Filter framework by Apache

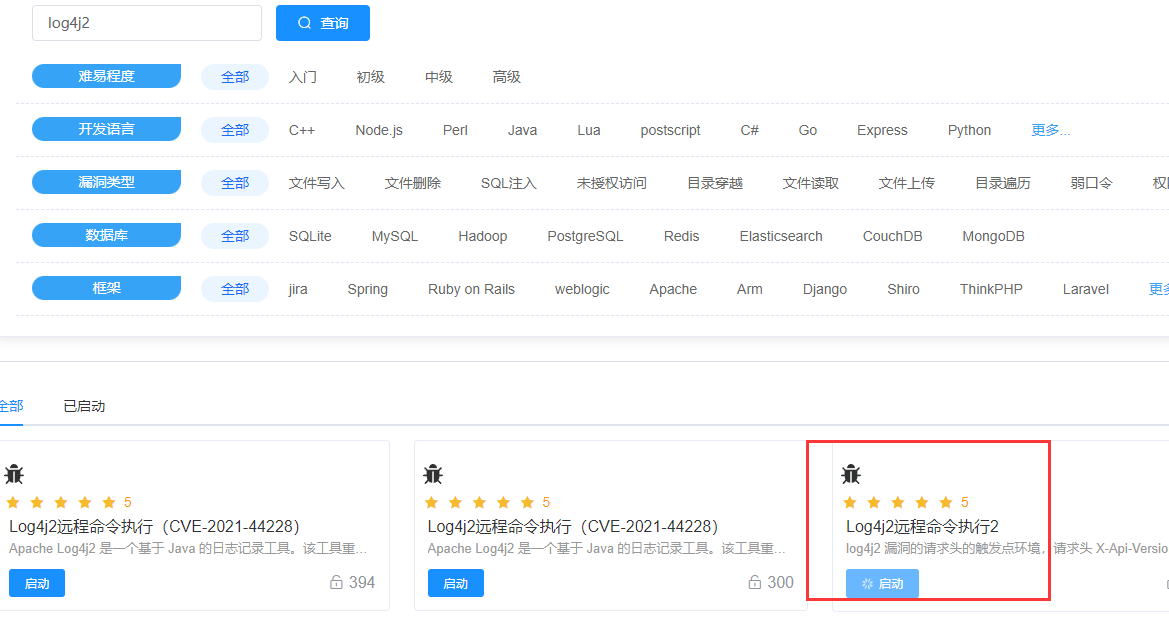[673, 289]
